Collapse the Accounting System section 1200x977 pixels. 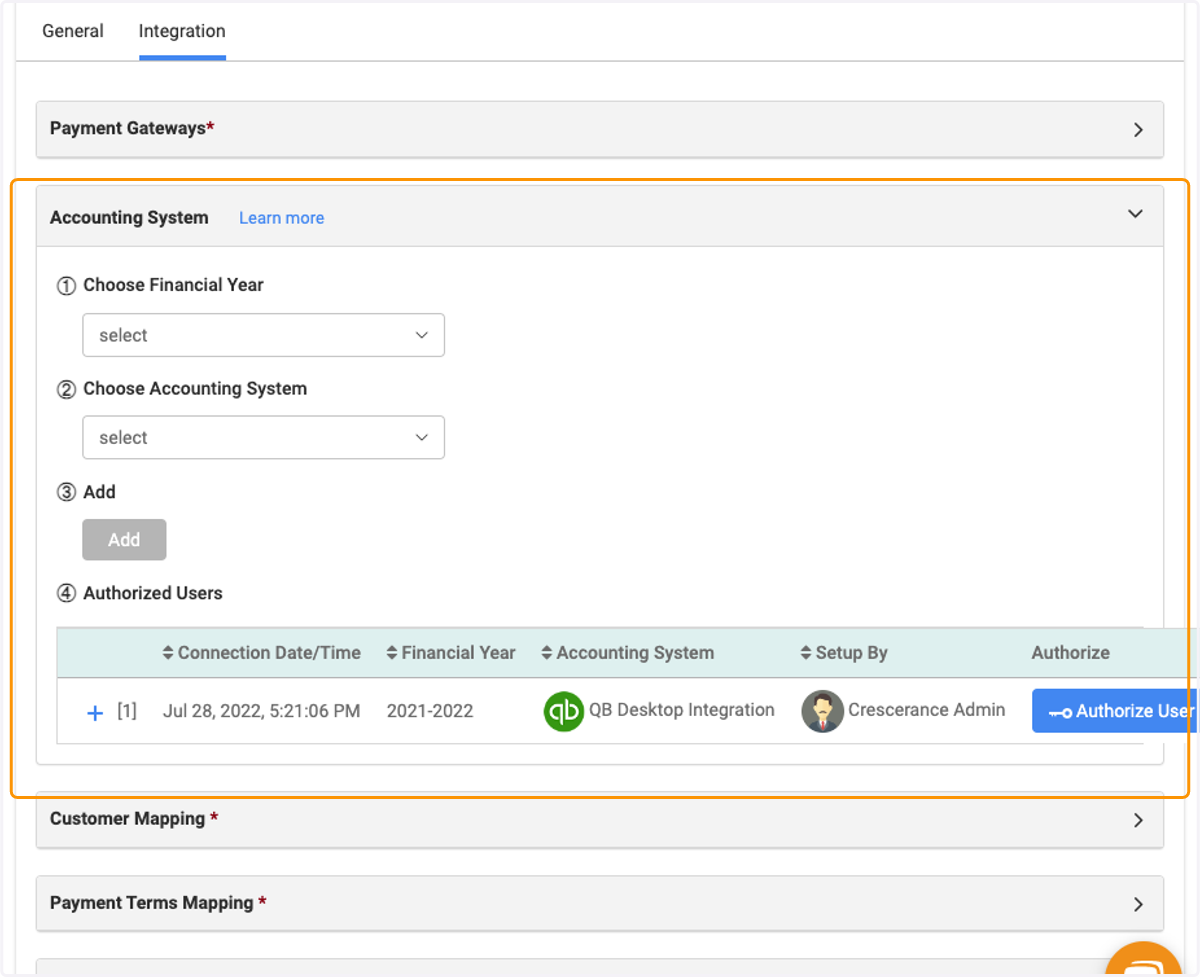[1135, 214]
